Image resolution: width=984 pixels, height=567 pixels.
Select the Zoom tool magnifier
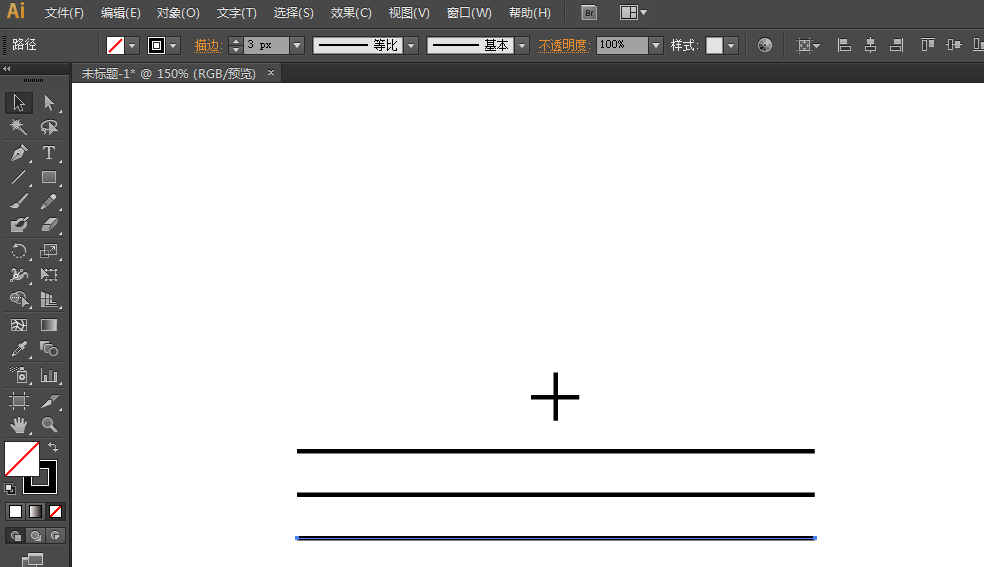[x=49, y=425]
